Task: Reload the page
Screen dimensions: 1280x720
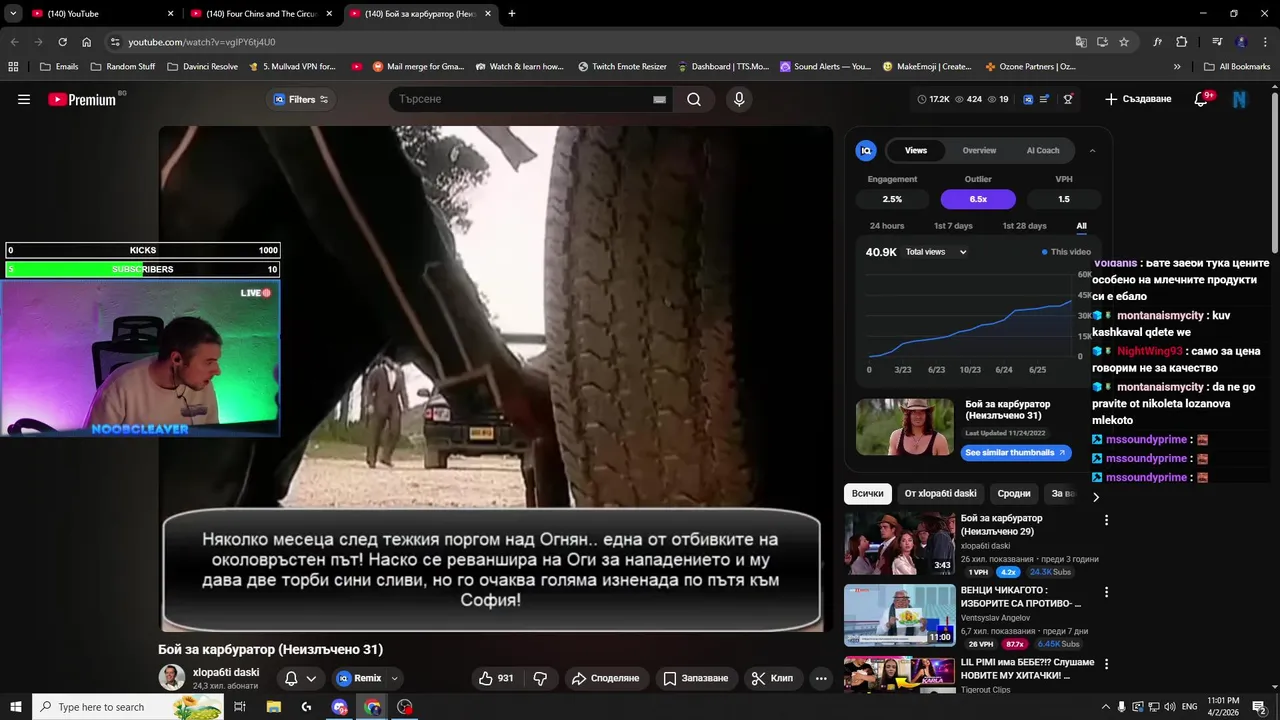Action: (62, 42)
